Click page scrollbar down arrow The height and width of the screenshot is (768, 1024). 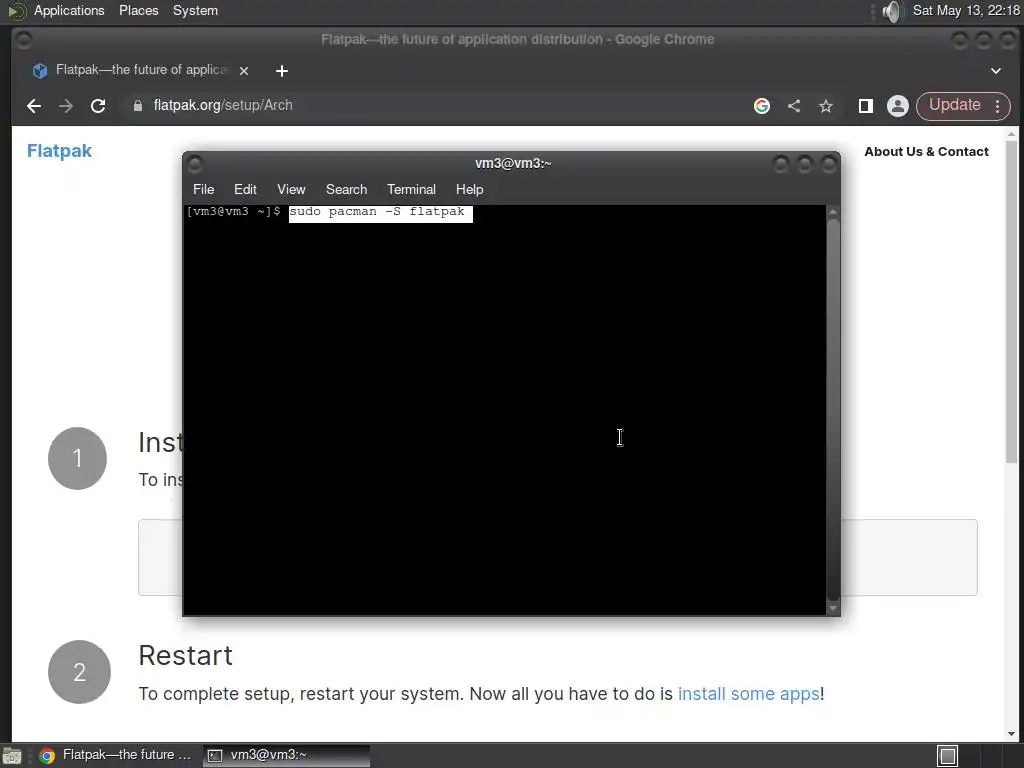[1011, 734]
